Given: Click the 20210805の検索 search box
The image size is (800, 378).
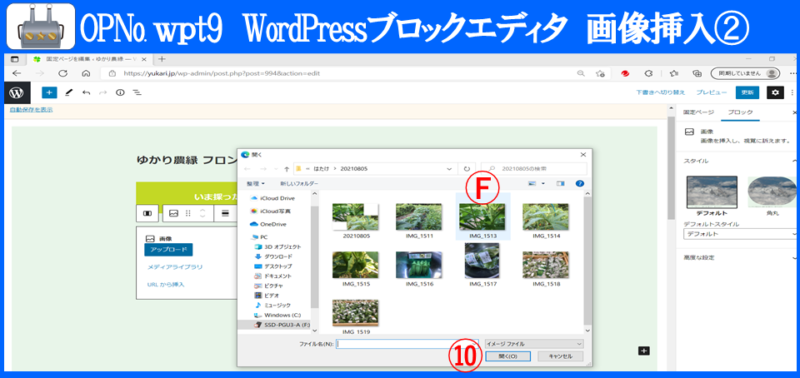Looking at the screenshot, I should [x=534, y=168].
